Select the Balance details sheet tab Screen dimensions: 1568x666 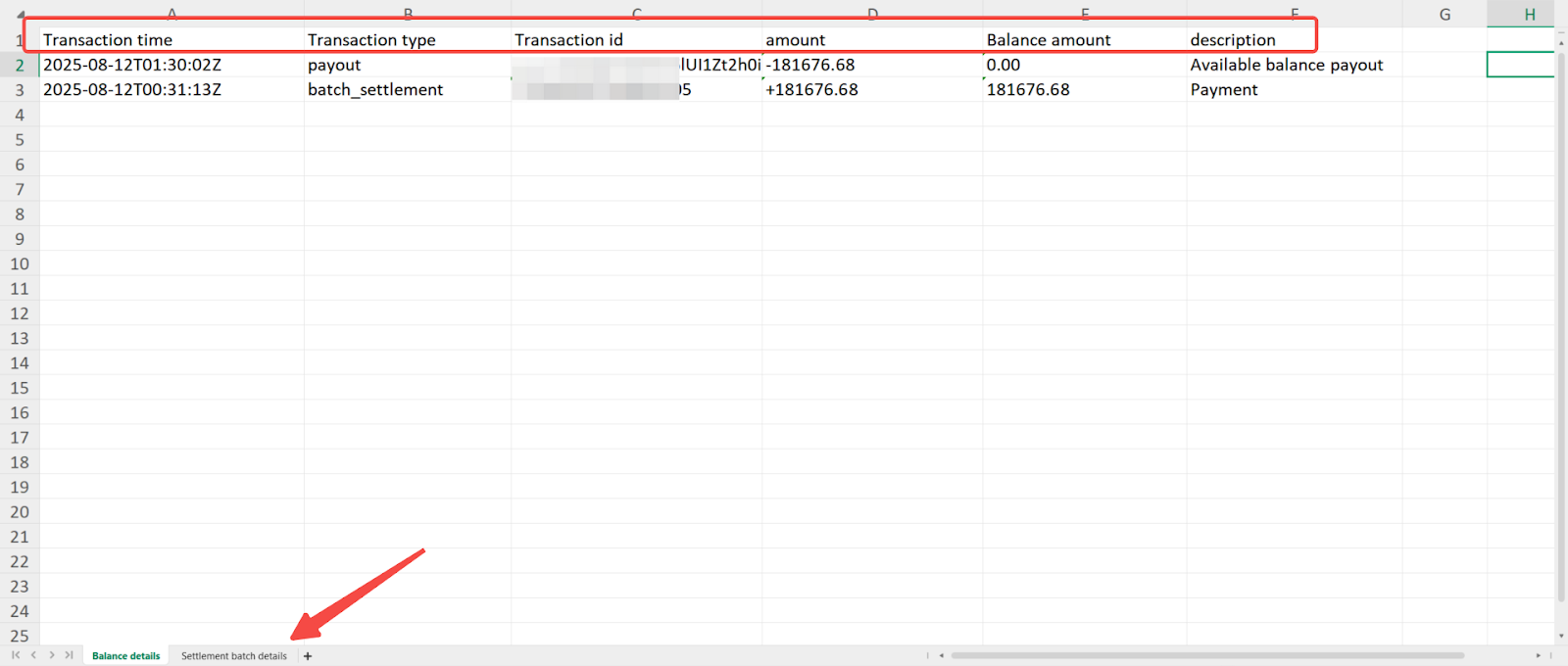pyautogui.click(x=125, y=656)
